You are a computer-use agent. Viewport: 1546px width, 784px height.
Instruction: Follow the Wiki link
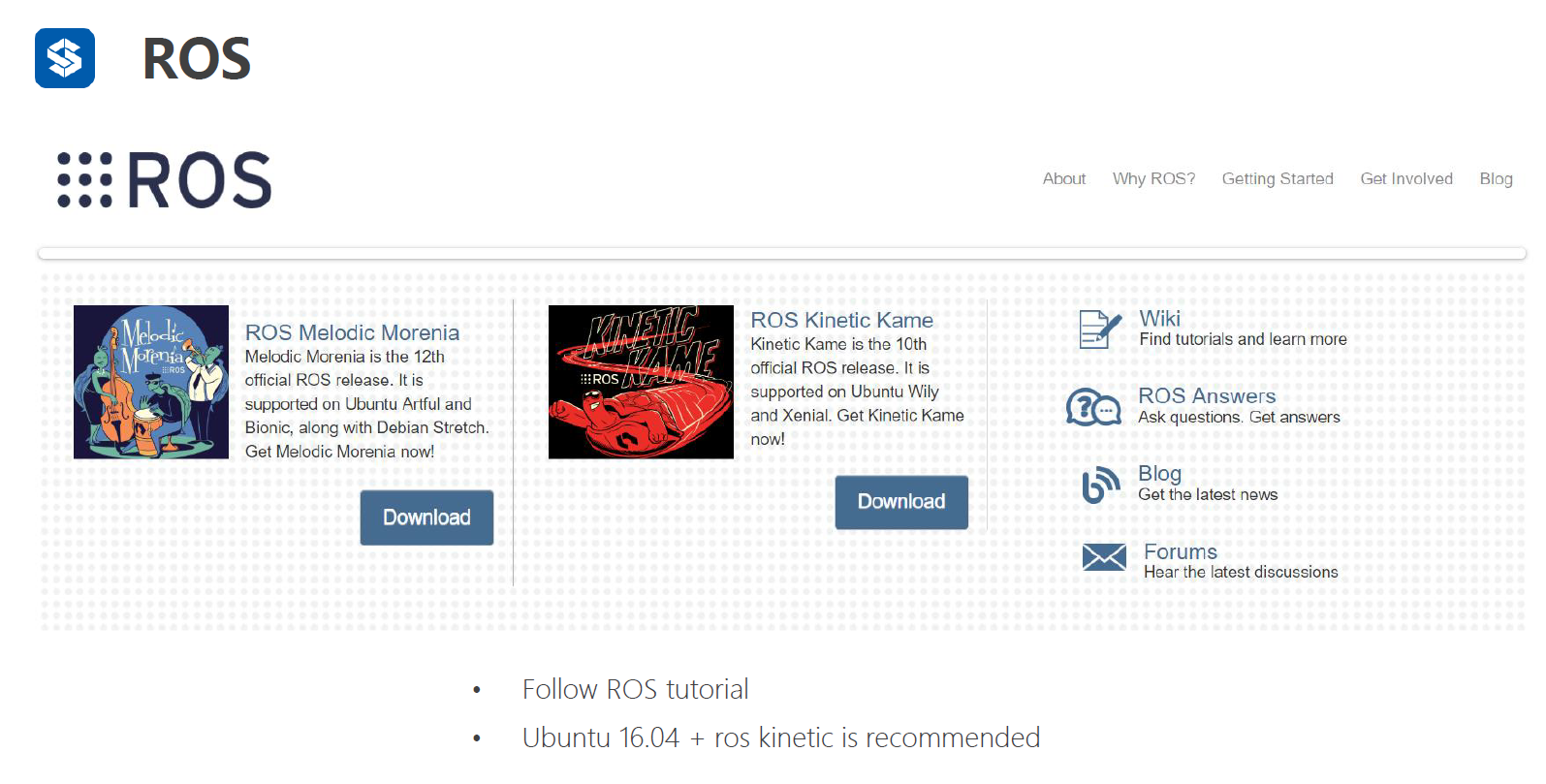coord(1159,319)
